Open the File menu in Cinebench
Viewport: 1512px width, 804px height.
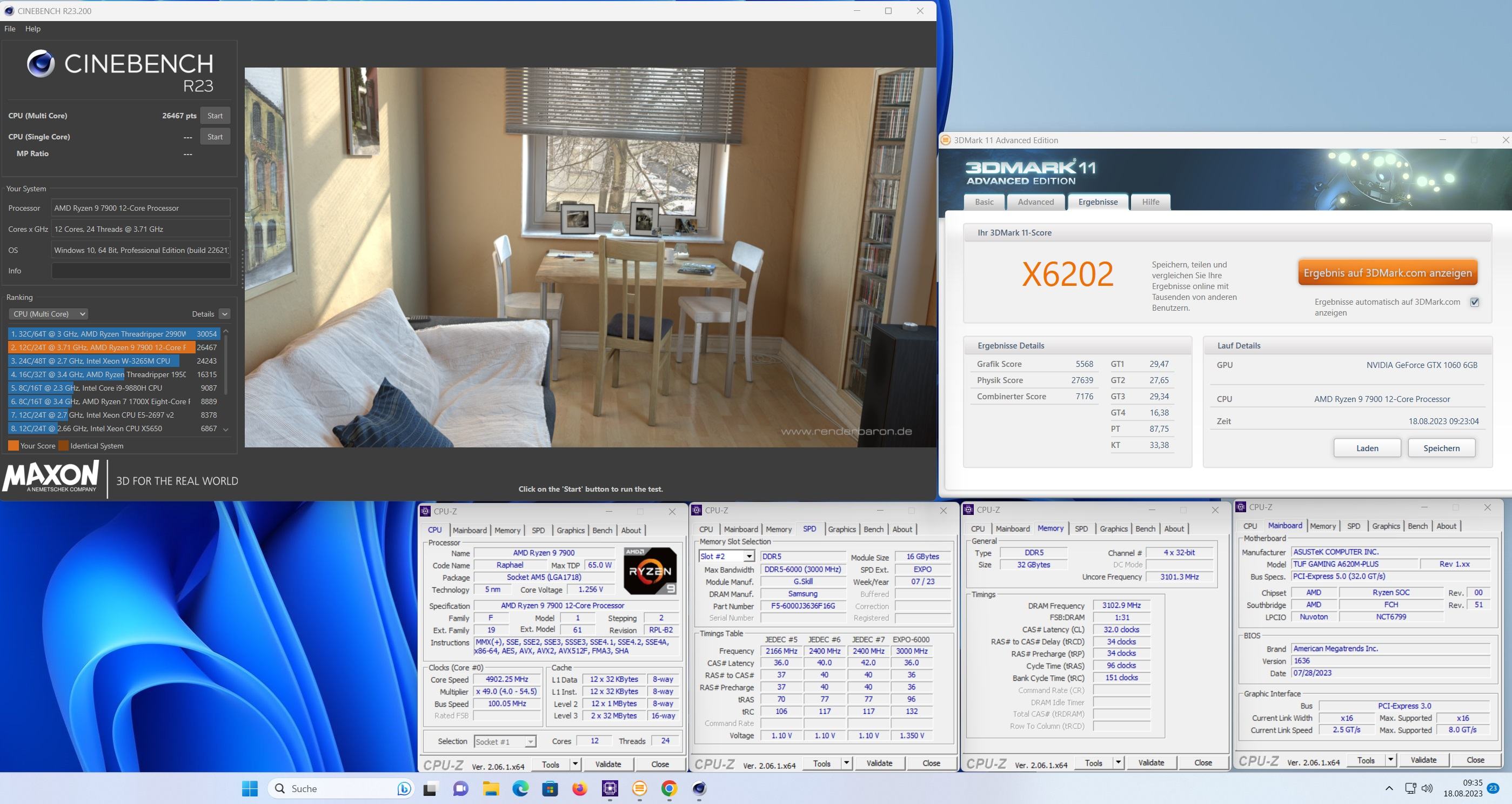[10, 28]
